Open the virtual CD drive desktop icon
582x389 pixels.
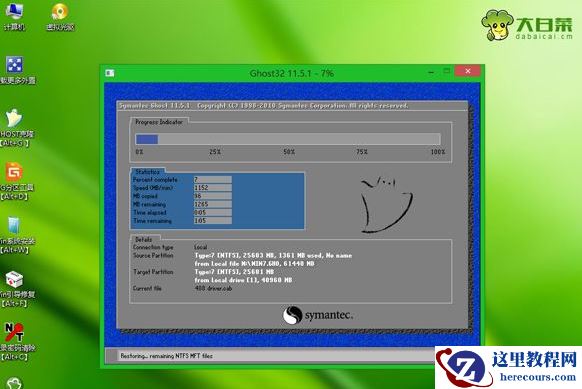click(61, 16)
